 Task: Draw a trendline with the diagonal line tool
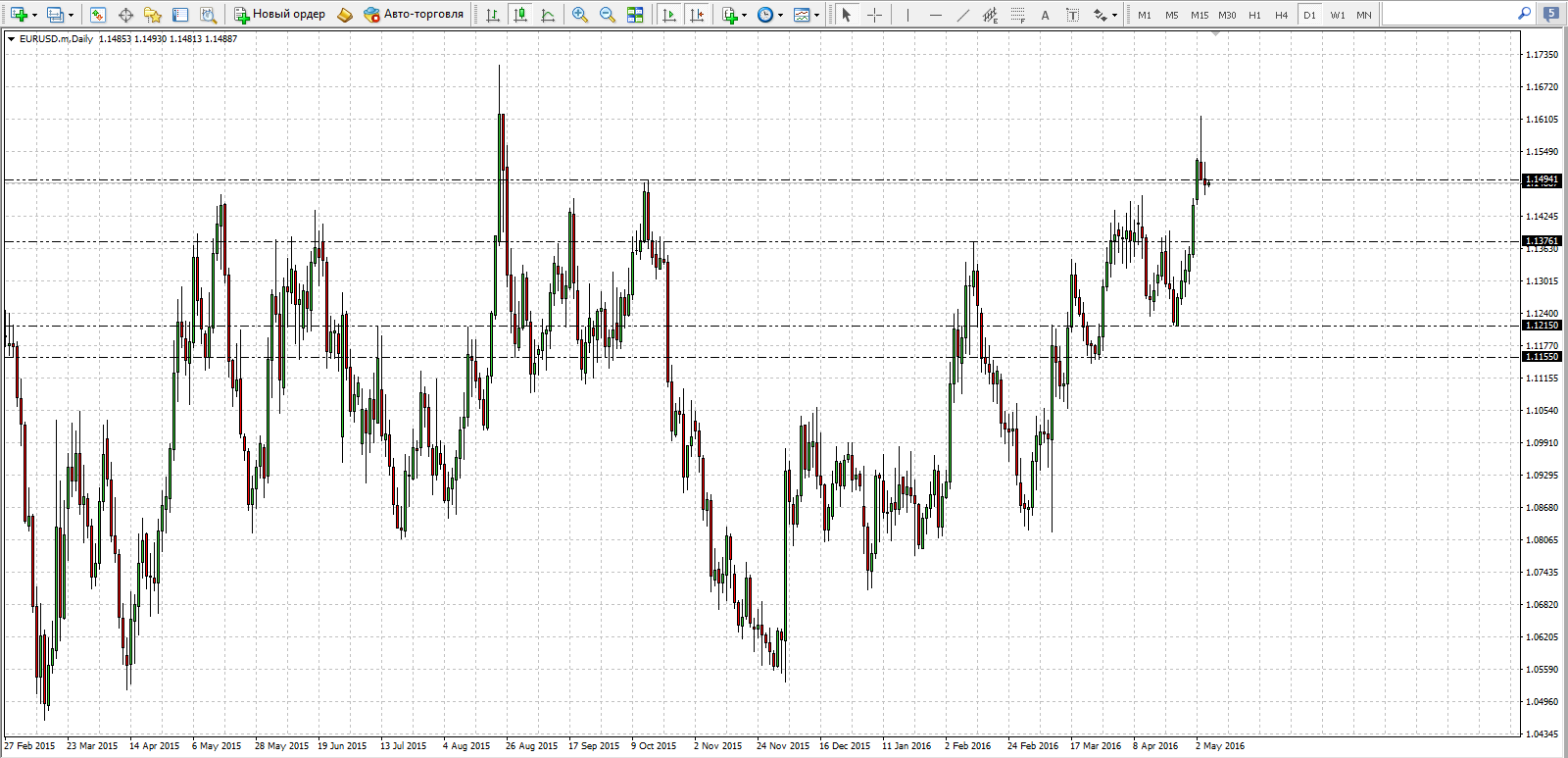point(962,15)
